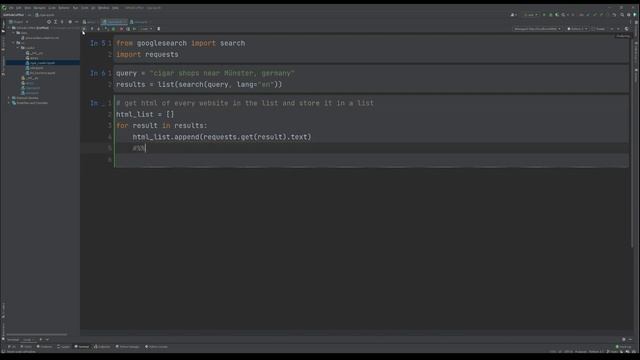Click the 'import requests' code line
Image resolution: width=640 pixels, height=360 pixels.
pos(147,55)
